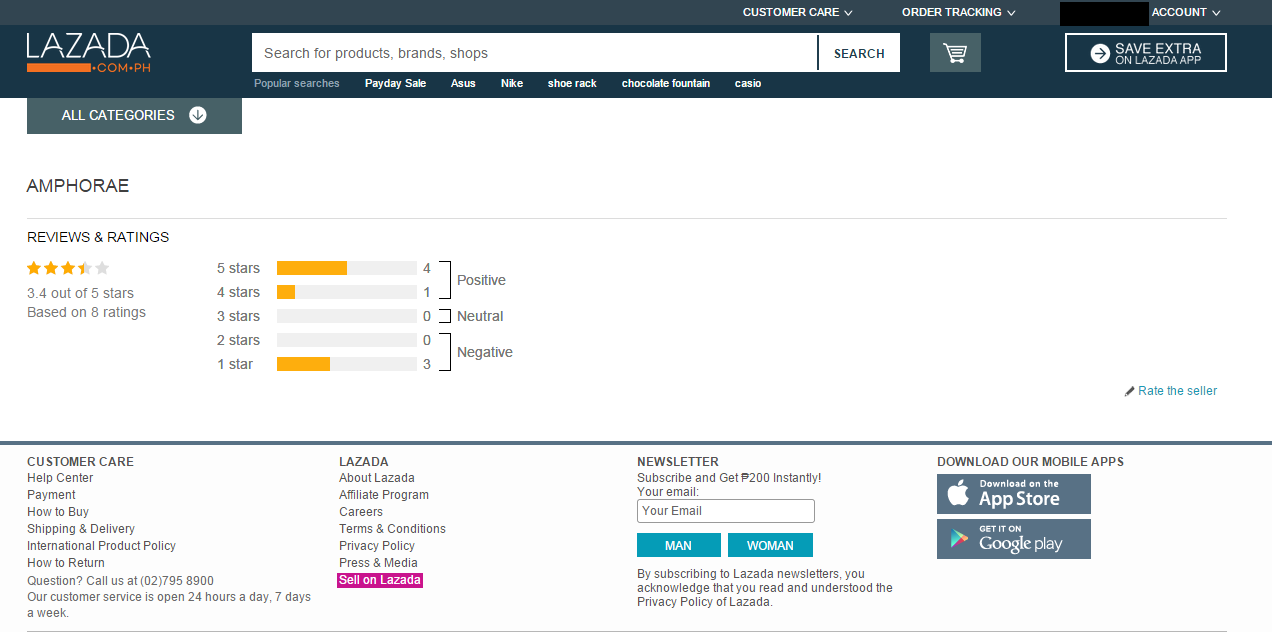Click the 3.4 out of 5 stars text
This screenshot has width=1272, height=632.
pos(80,293)
